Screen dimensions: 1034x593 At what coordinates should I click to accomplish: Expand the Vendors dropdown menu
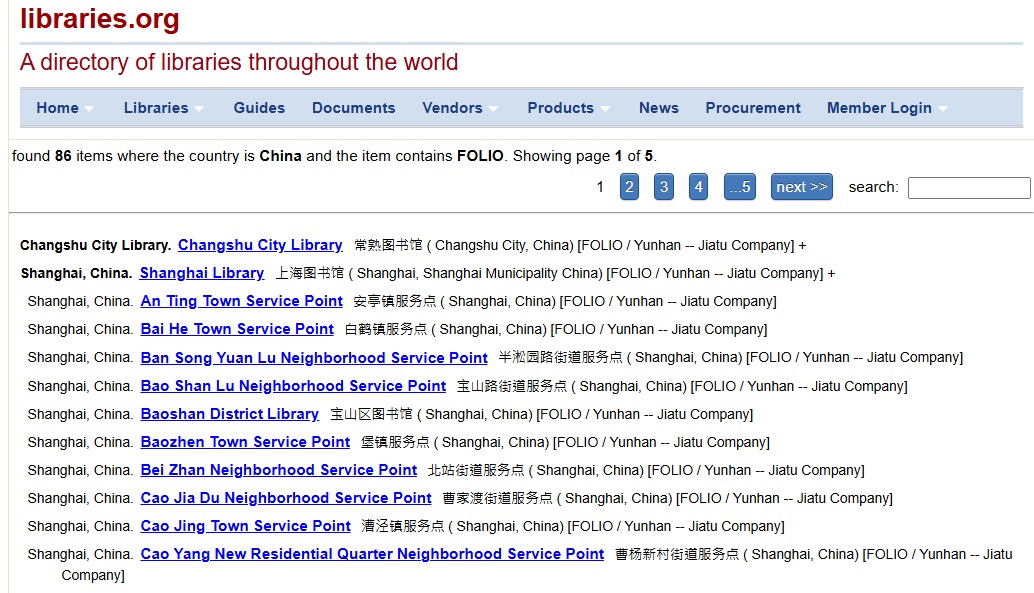pos(459,108)
